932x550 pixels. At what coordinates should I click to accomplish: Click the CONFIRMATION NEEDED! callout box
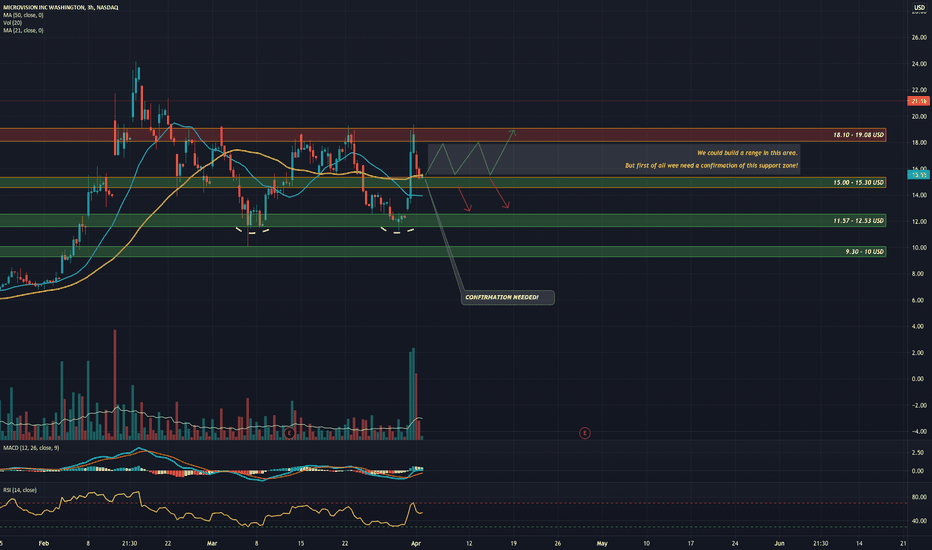508,297
